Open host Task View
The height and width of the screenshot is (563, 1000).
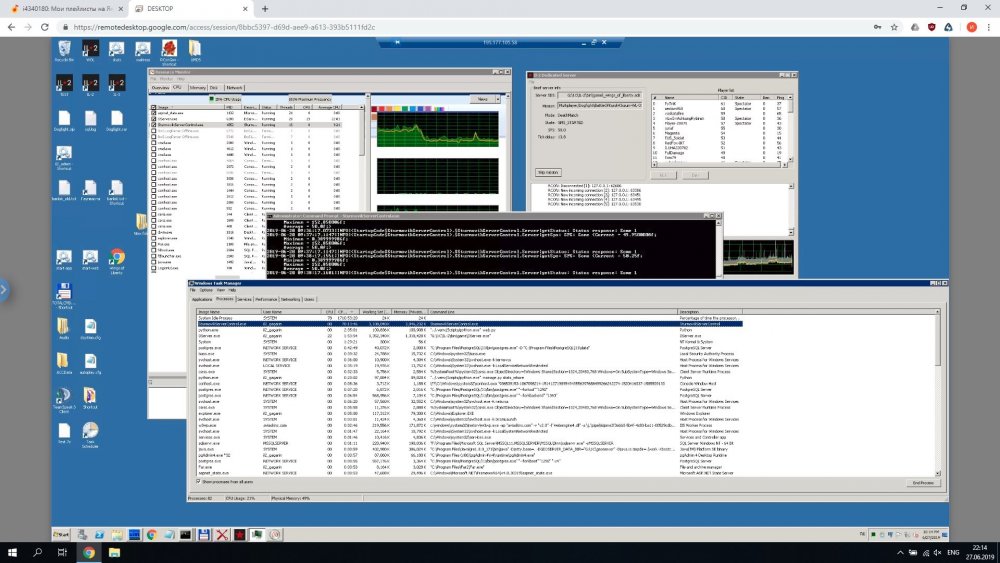click(x=62, y=552)
